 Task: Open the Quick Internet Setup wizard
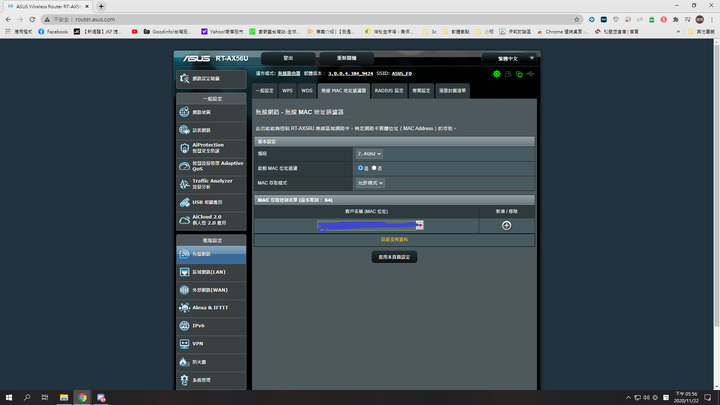211,79
